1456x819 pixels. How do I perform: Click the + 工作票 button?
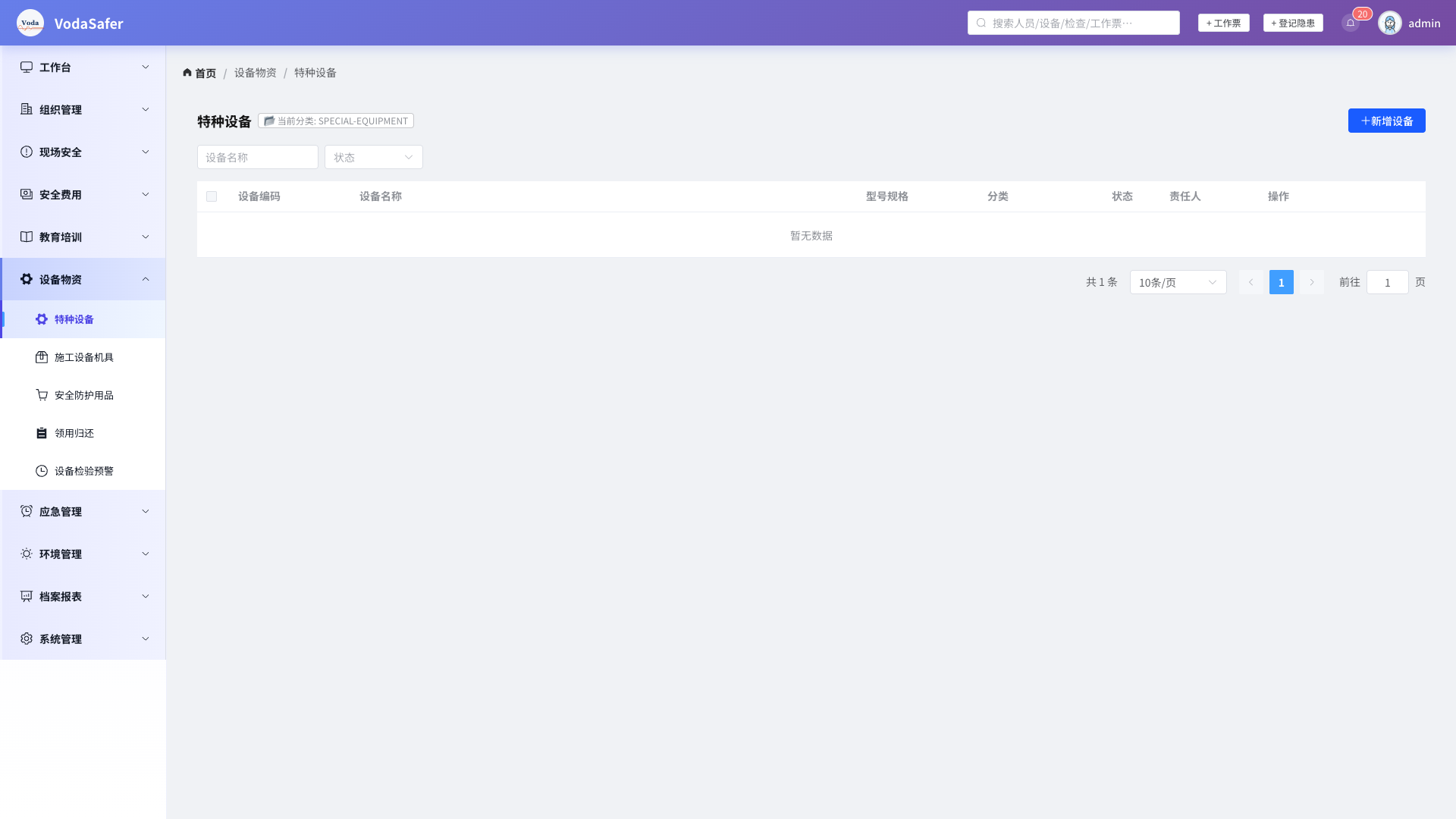pos(1223,23)
